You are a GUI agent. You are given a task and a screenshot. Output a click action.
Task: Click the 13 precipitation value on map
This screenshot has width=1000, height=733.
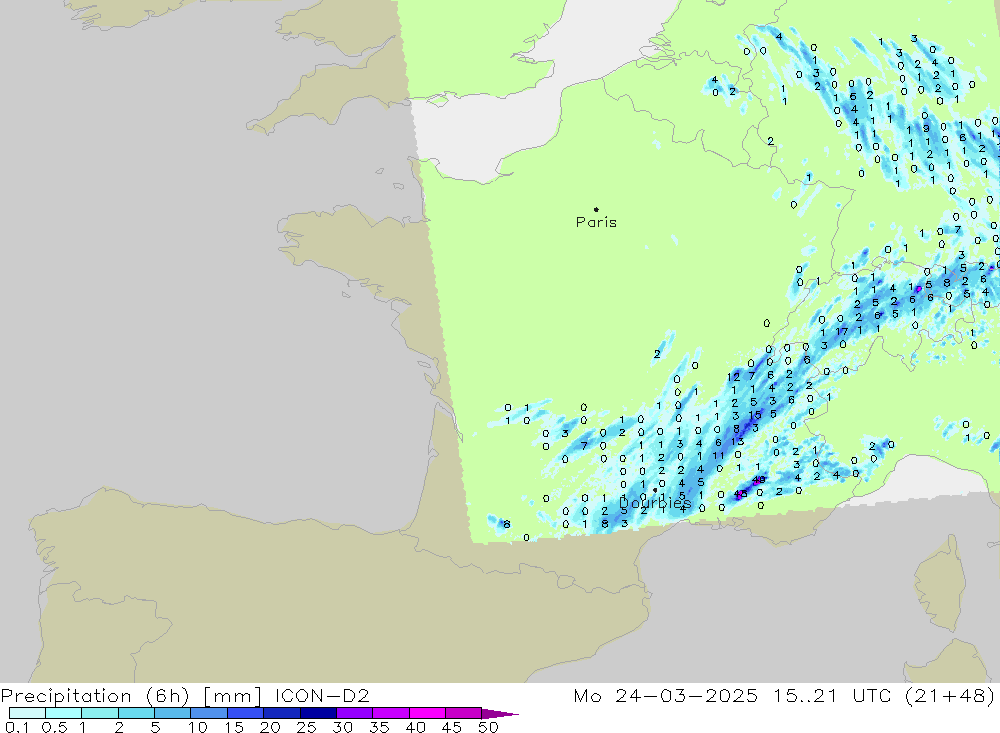point(737,441)
